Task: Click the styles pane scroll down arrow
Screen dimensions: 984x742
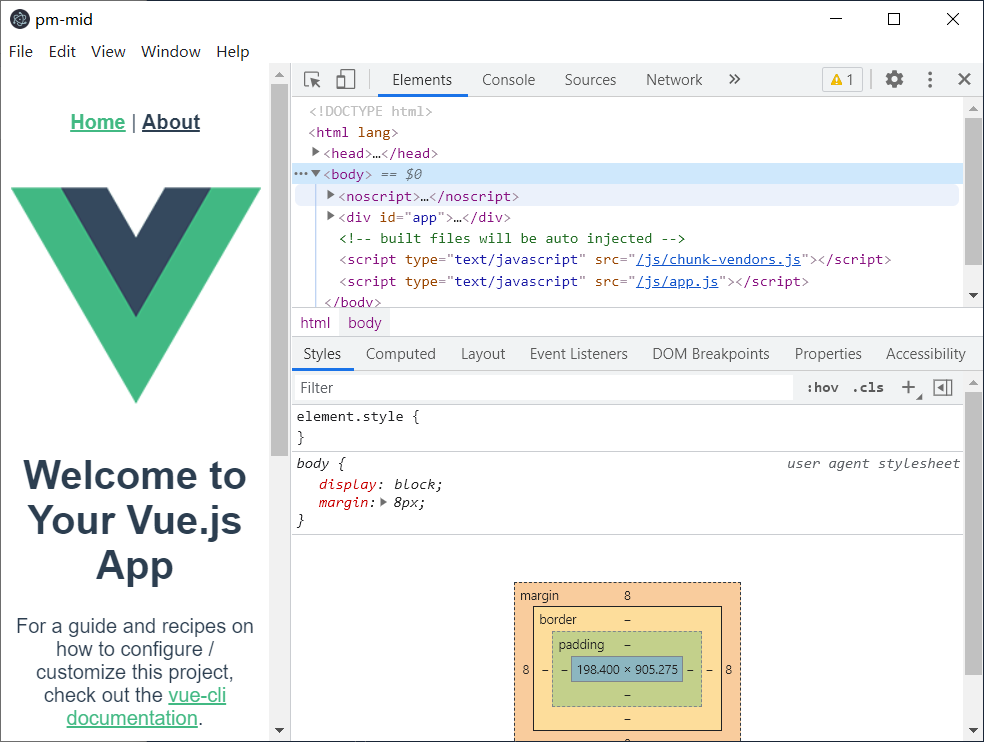Action: pos(973,730)
